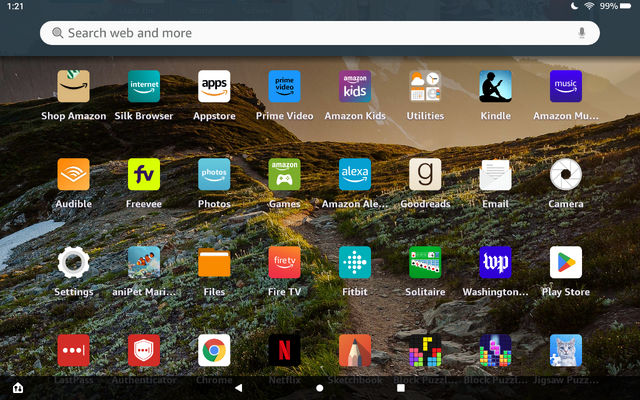Open black-background Block Puzzle game
This screenshot has height=400, width=640.
click(x=425, y=350)
